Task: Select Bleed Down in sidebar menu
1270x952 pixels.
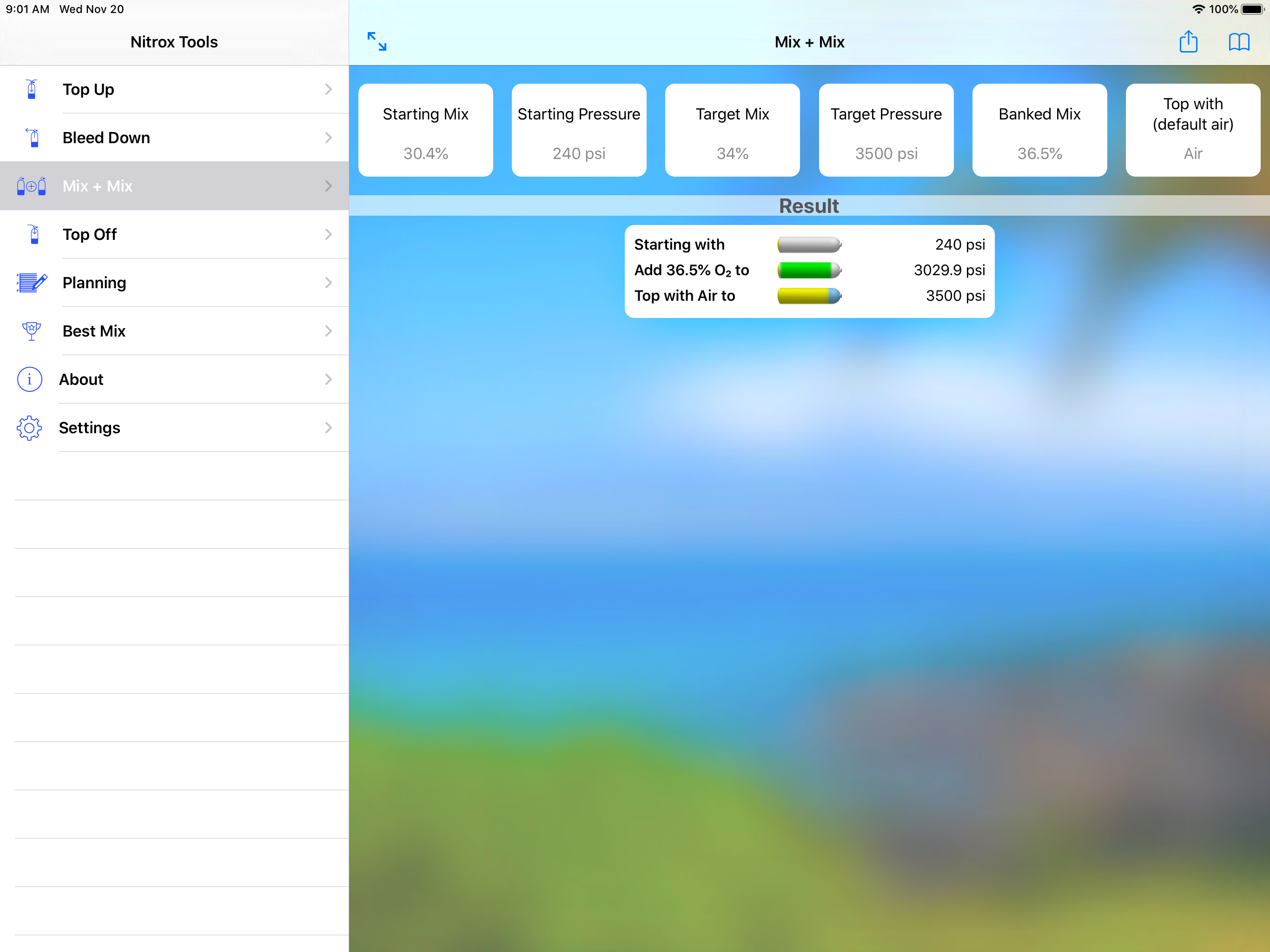Action: click(x=106, y=138)
